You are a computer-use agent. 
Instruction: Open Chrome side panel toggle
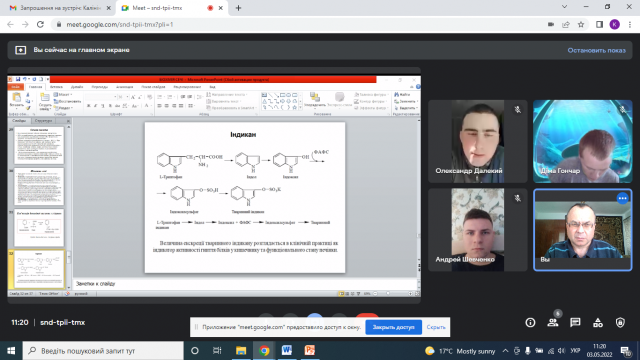pos(599,24)
